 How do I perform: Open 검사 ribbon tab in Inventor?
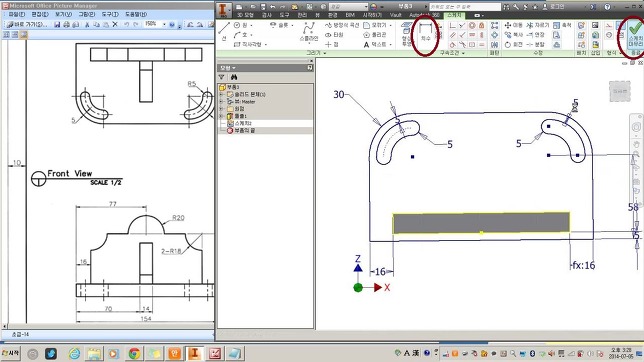tap(267, 15)
